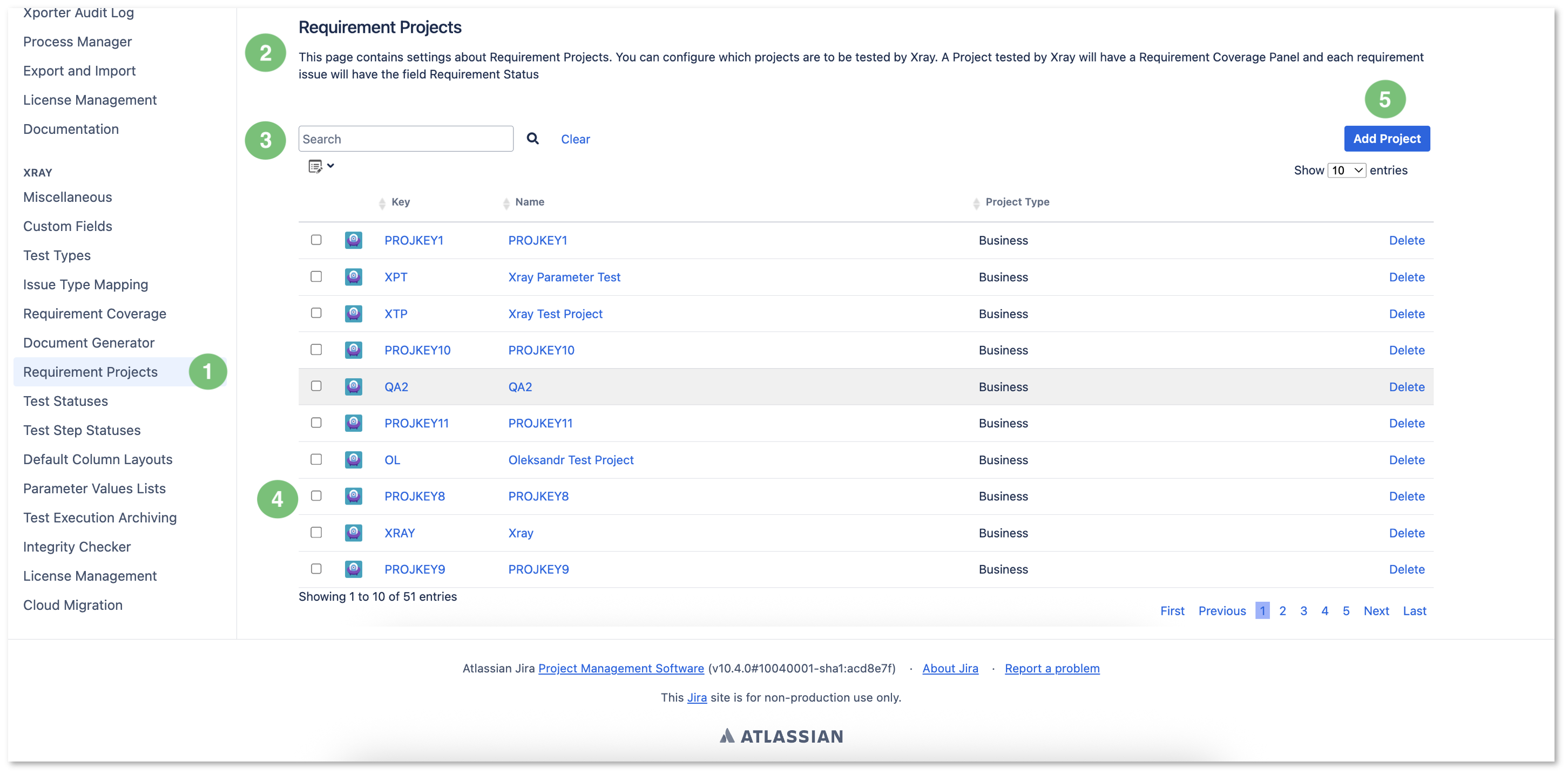Click the PROJKEY1 project avatar icon
The height and width of the screenshot is (775, 1568).
354,240
